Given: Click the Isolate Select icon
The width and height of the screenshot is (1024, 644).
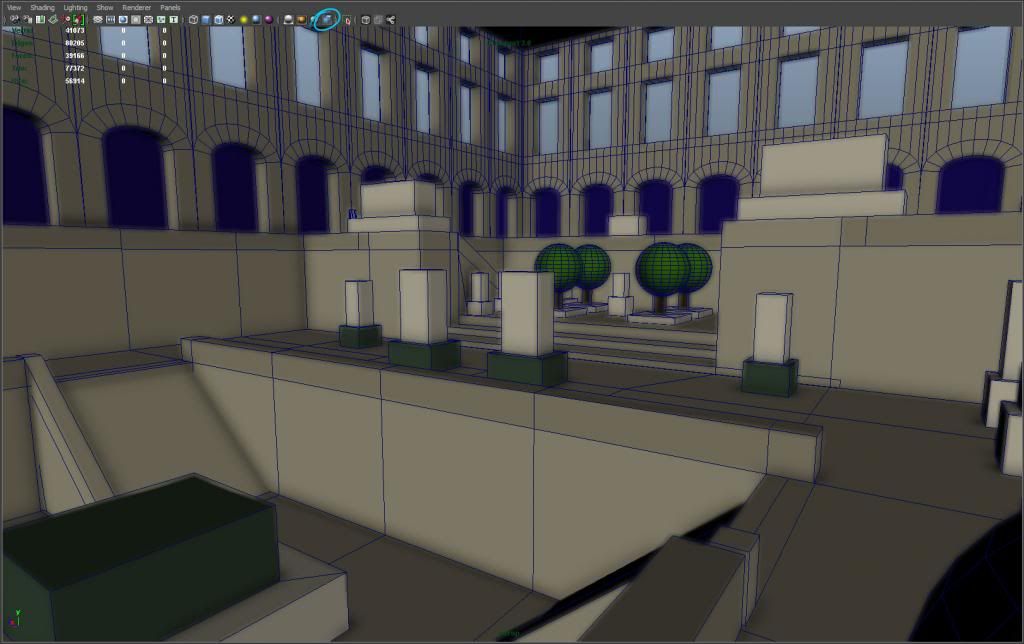Looking at the screenshot, I should pos(347,20).
